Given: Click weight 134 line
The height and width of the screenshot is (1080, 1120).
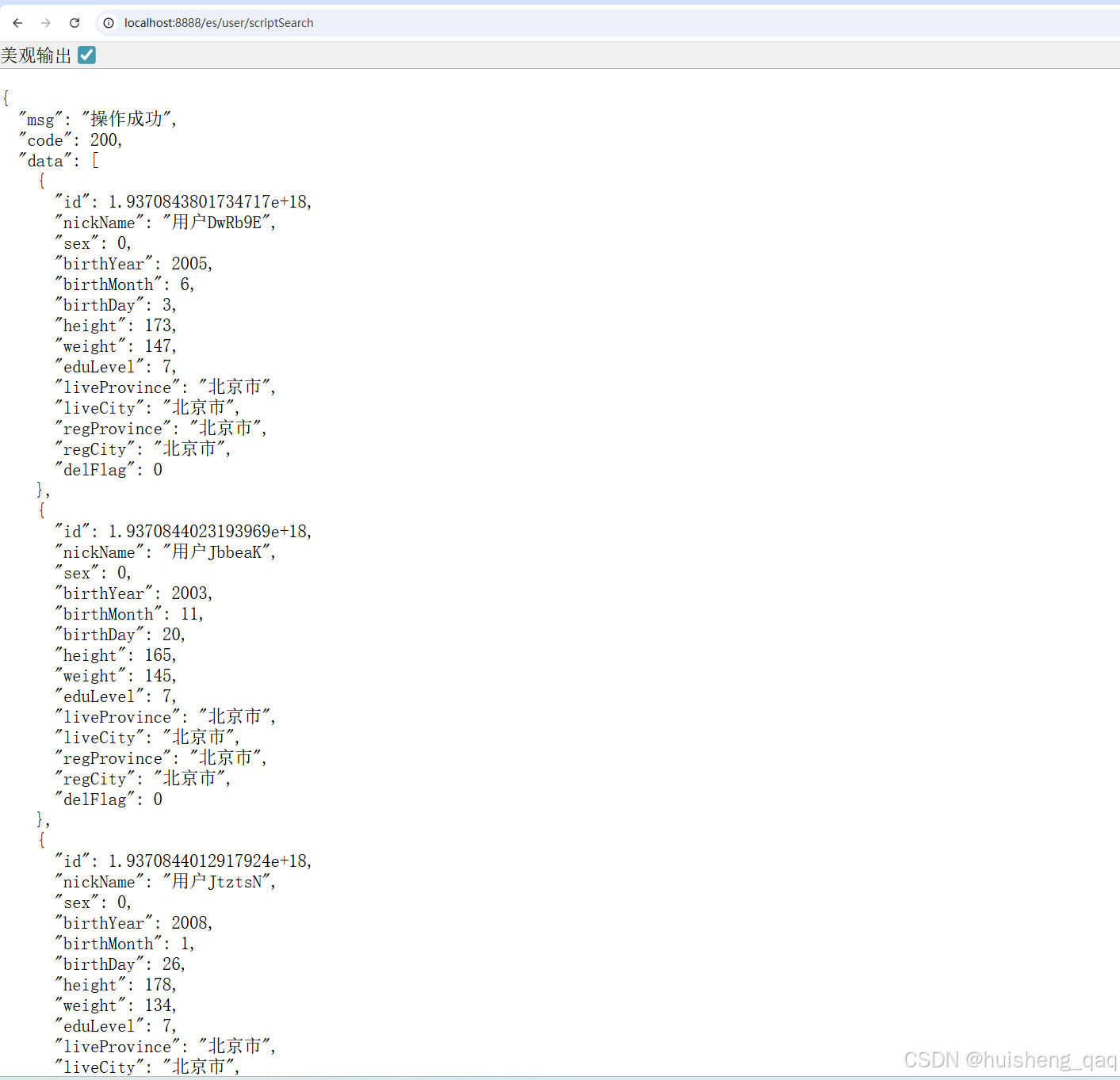Looking at the screenshot, I should [x=116, y=1006].
